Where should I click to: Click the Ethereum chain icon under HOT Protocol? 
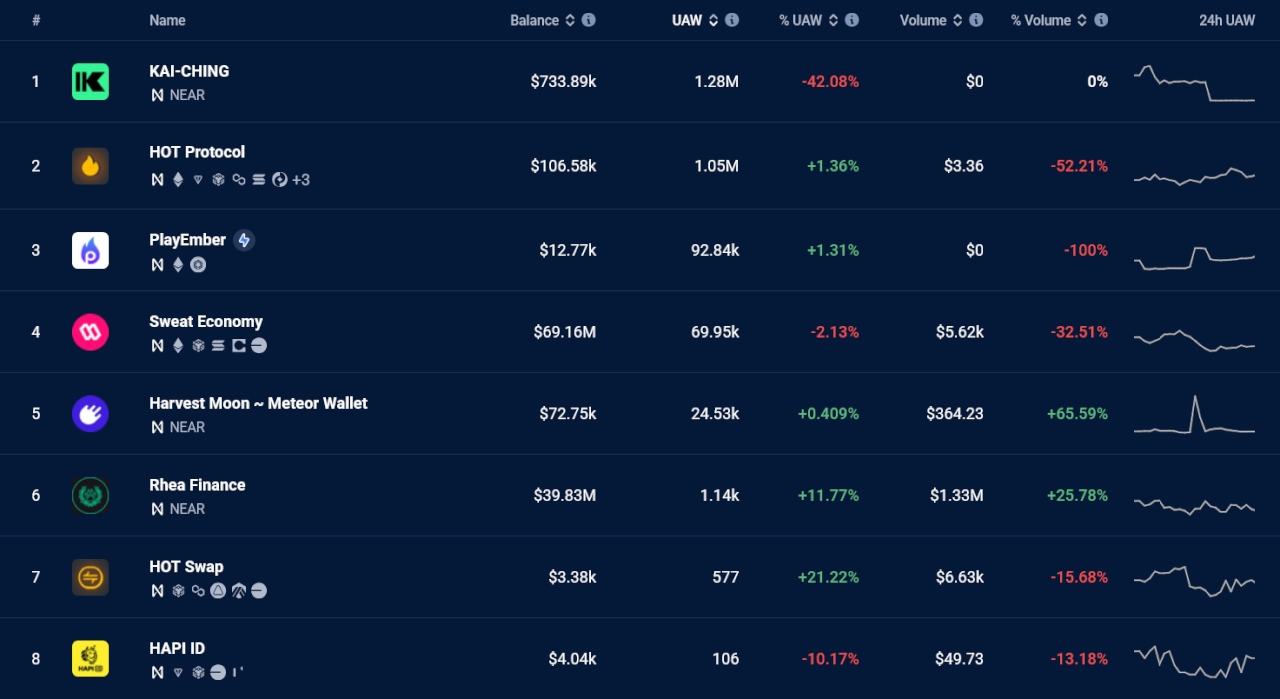(x=178, y=180)
